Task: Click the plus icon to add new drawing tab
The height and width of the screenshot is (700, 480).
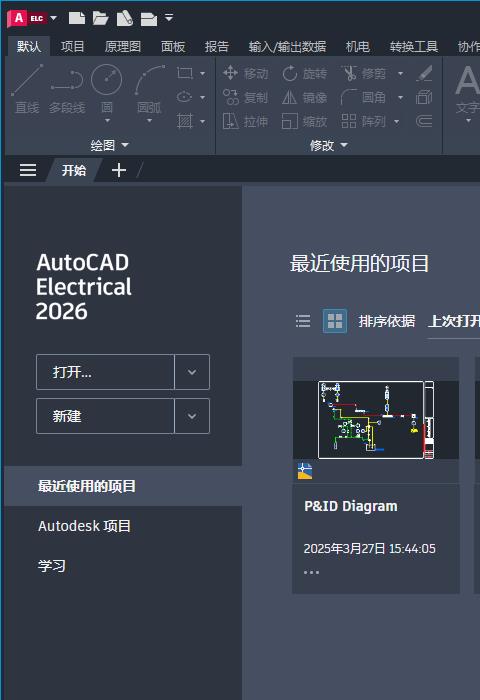Action: tap(119, 170)
